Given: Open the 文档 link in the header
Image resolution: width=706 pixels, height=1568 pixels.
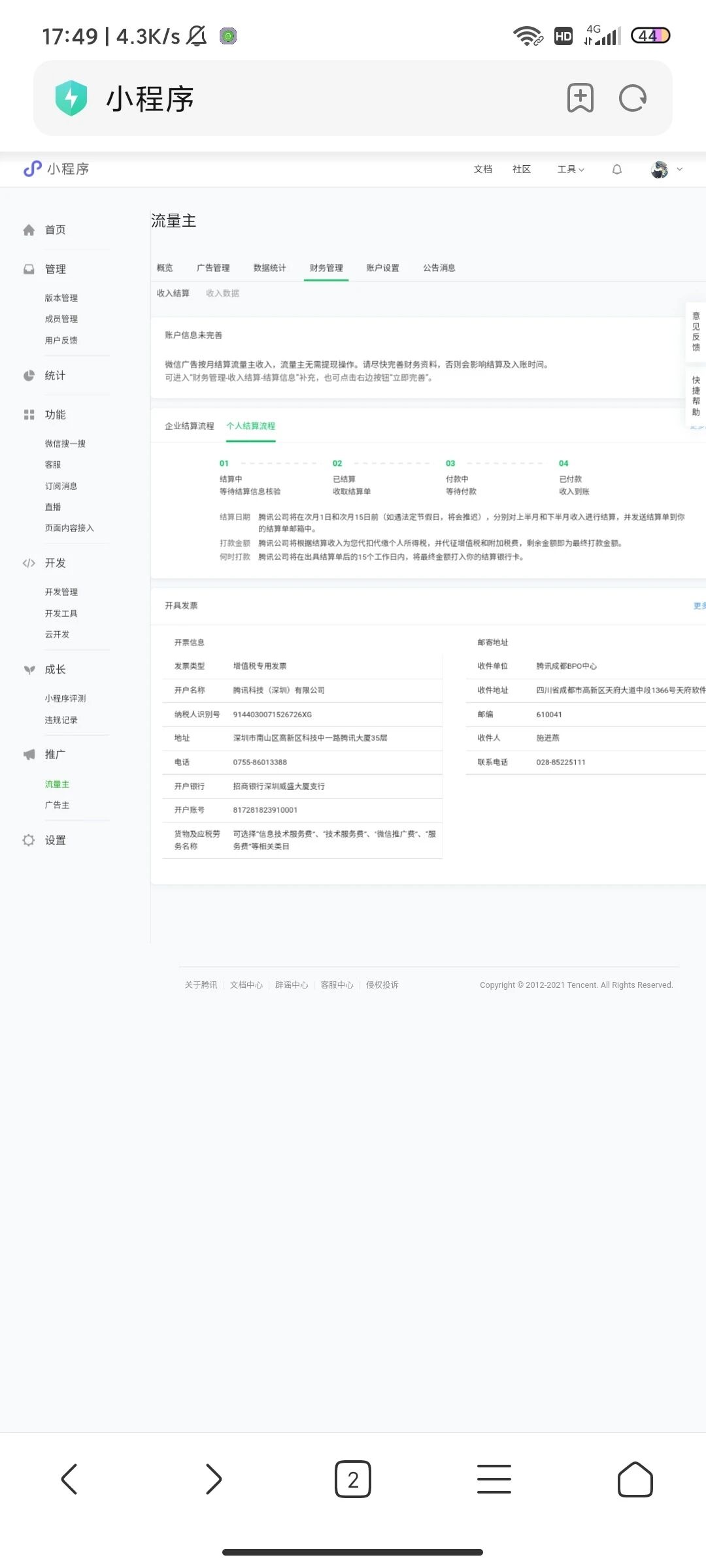Looking at the screenshot, I should 482,169.
